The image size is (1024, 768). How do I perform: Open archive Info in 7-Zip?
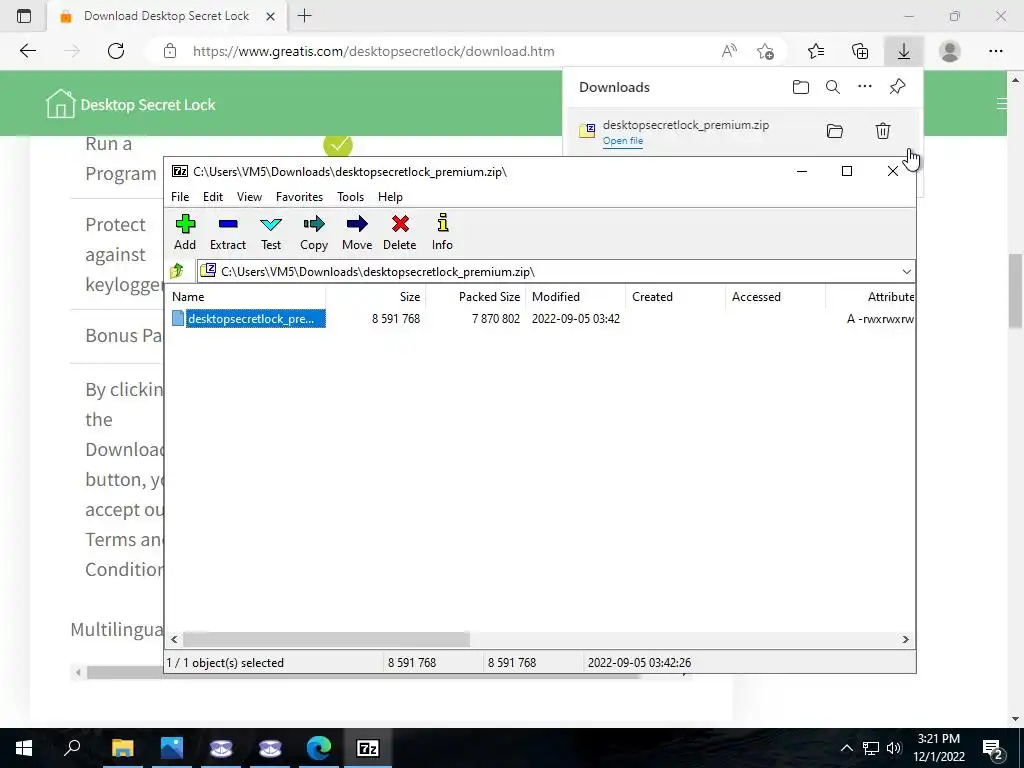(442, 232)
